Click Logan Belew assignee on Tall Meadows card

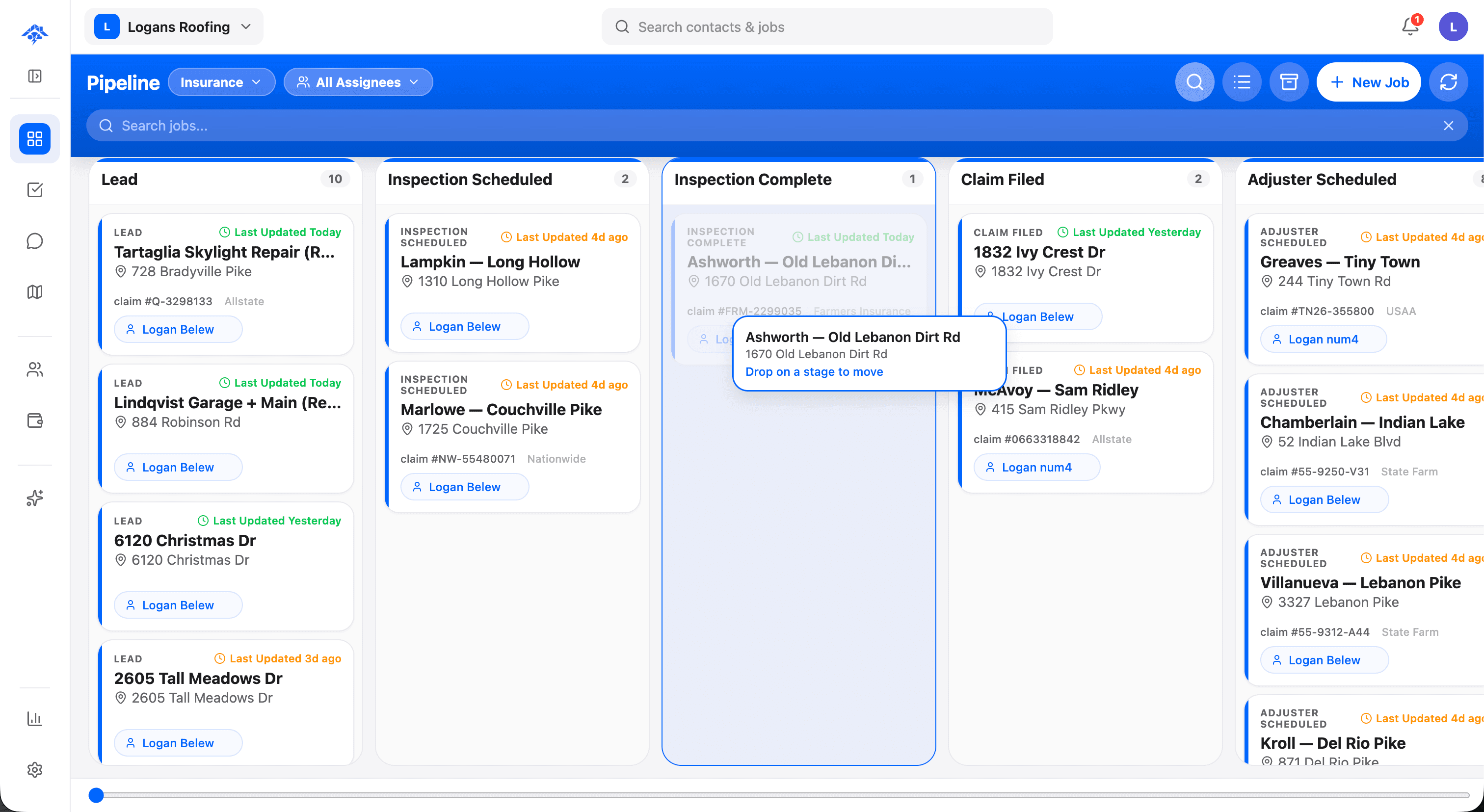coord(178,743)
